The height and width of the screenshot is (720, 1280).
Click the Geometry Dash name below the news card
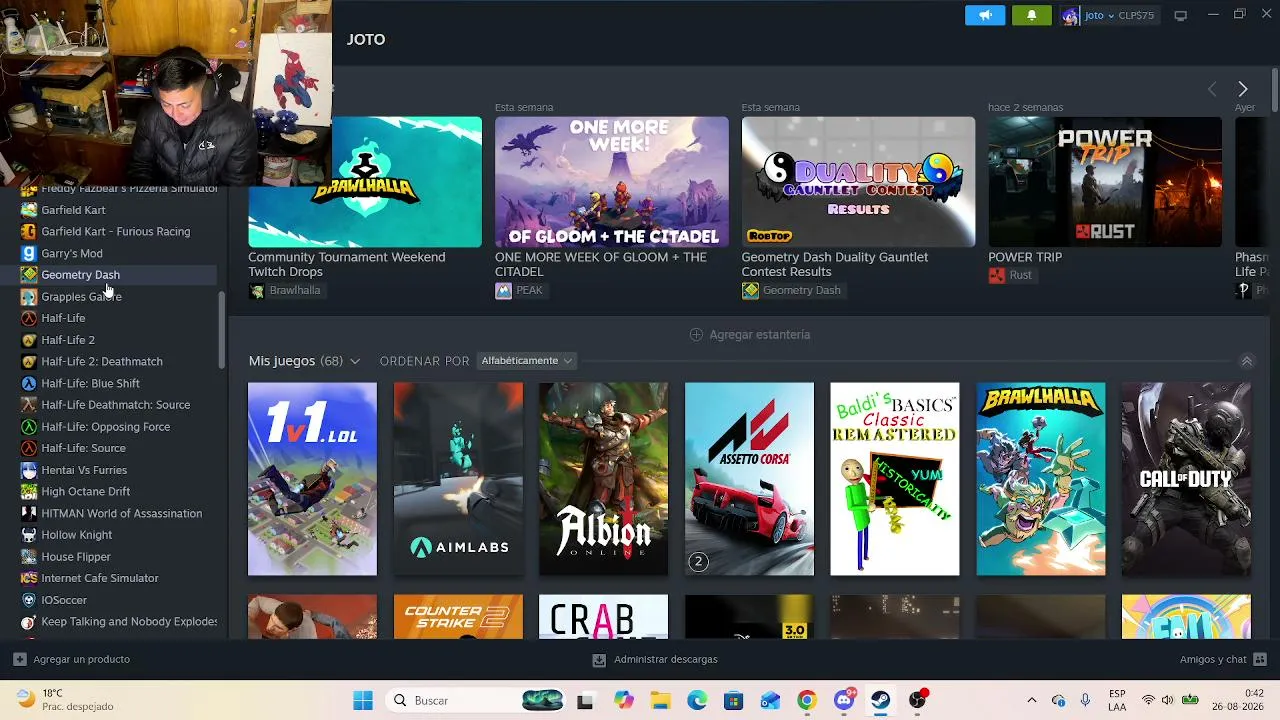802,290
